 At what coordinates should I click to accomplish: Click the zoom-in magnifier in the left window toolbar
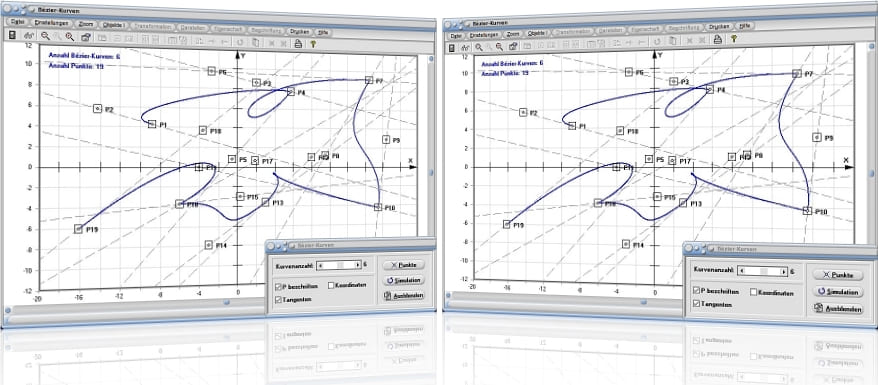pyautogui.click(x=45, y=36)
